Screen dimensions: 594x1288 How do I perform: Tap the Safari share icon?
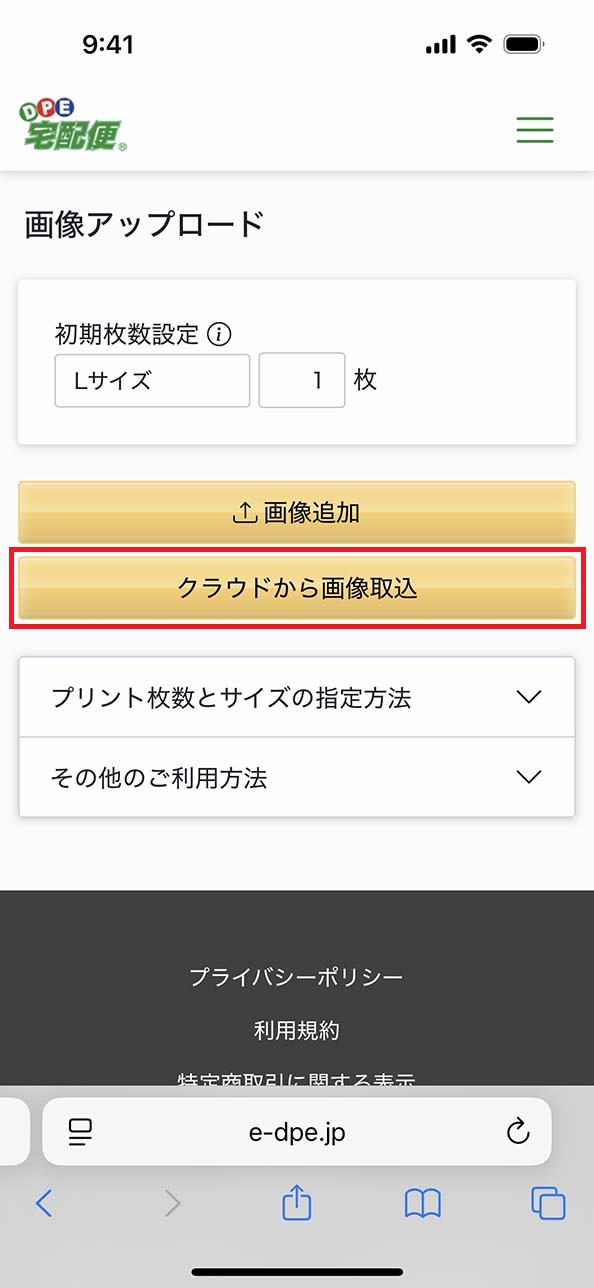pos(296,1203)
